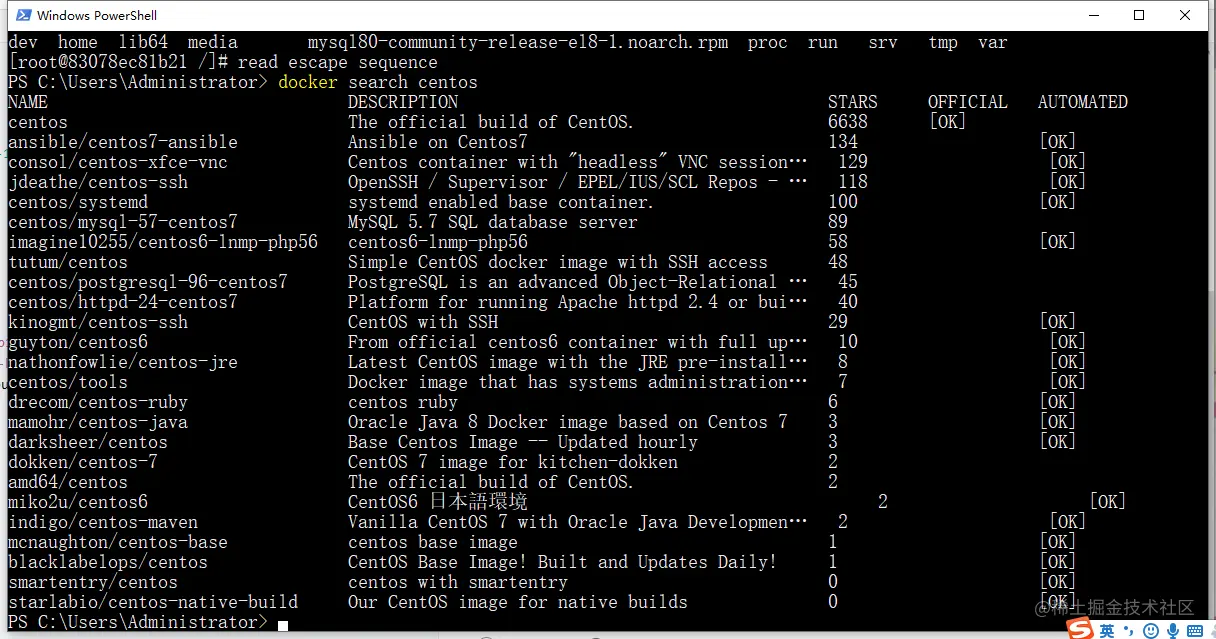Click the [OK] under OFFICIAL for centos
The width and height of the screenshot is (1216, 639).
click(x=948, y=122)
